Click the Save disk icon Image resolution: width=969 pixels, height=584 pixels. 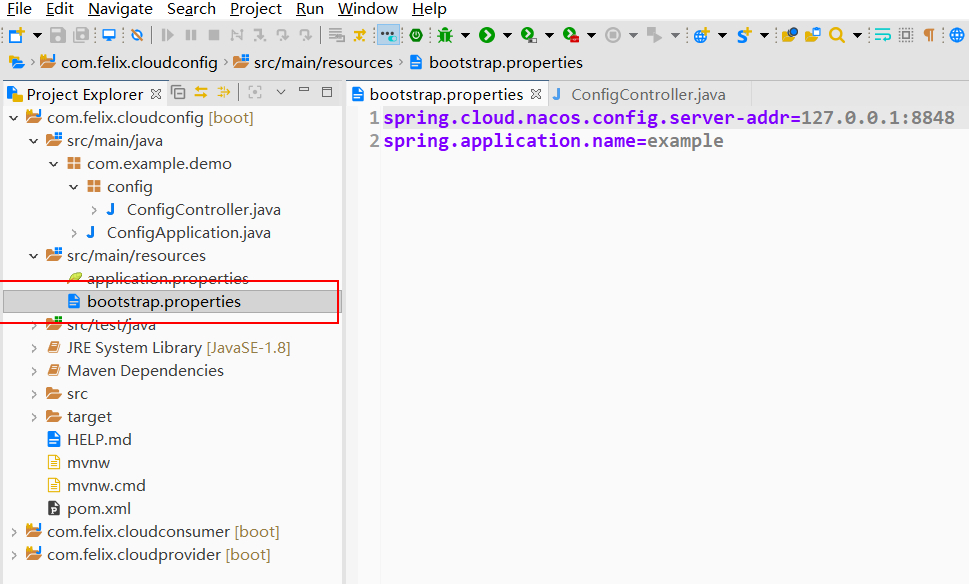tap(57, 35)
